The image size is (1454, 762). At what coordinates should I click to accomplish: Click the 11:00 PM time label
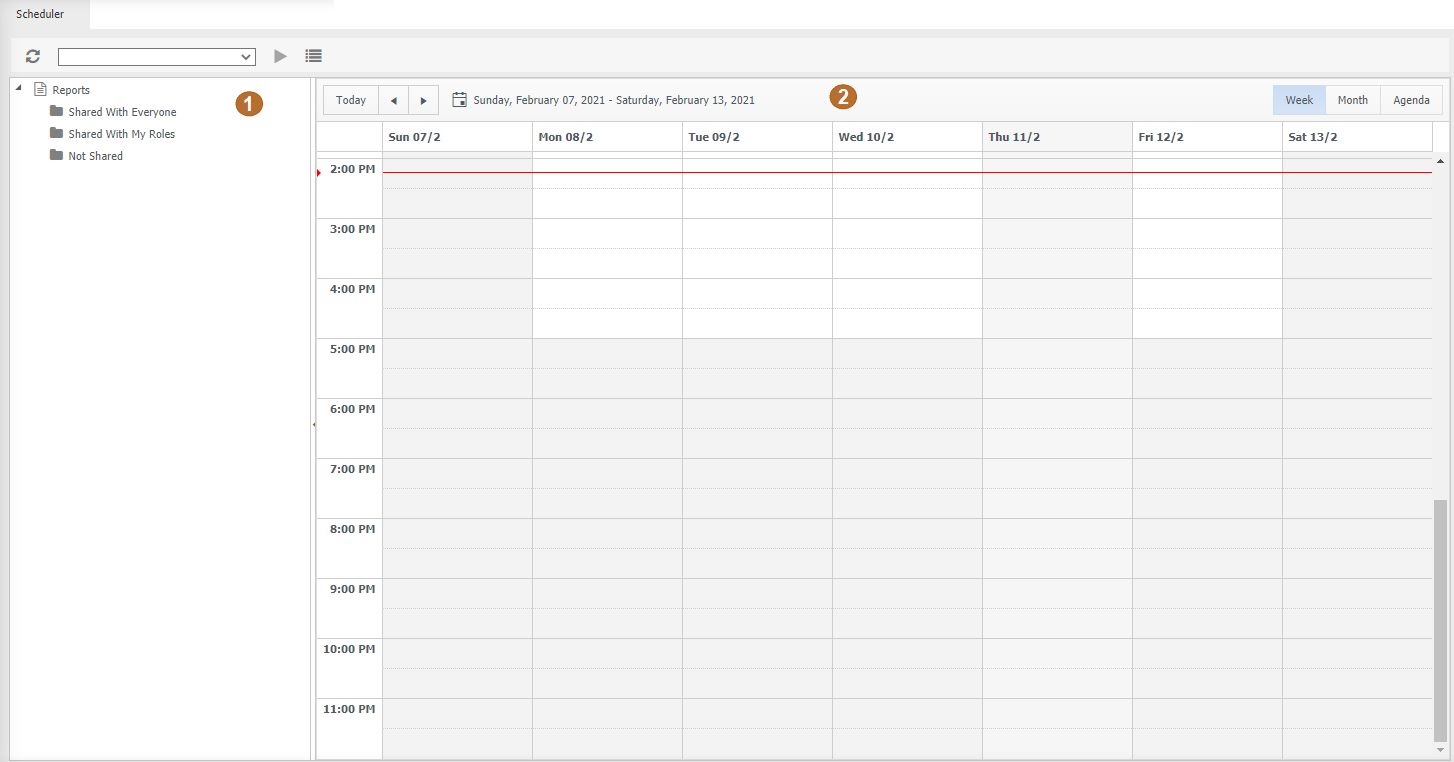pos(349,709)
